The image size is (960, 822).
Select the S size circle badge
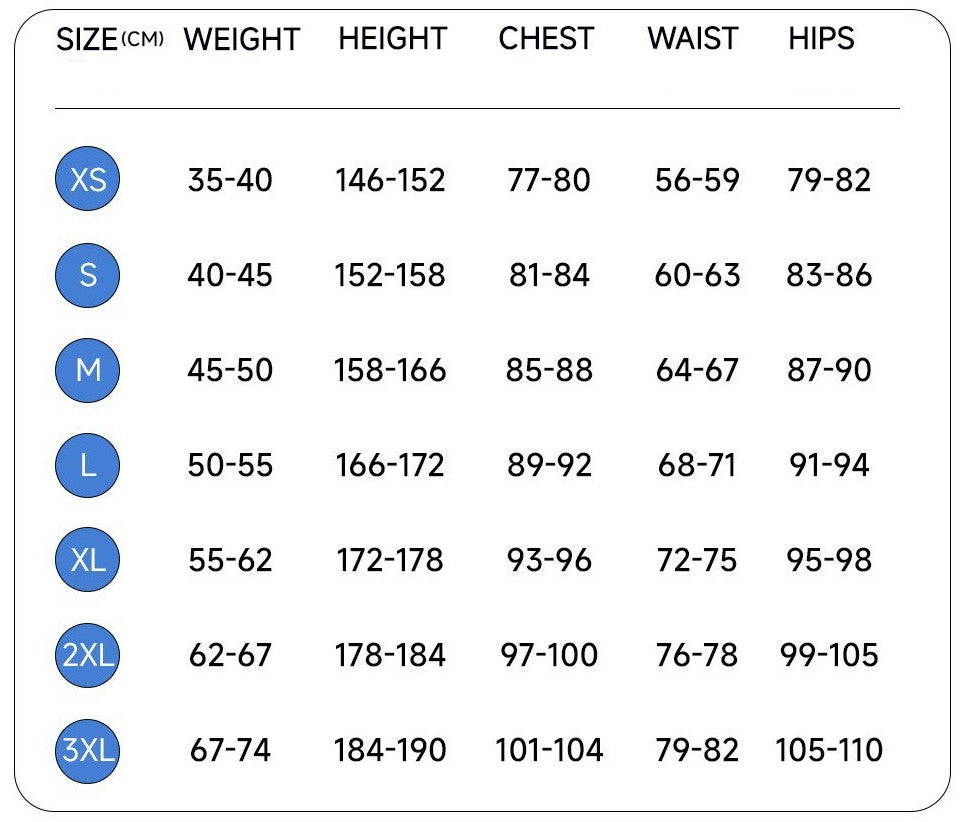(x=88, y=275)
